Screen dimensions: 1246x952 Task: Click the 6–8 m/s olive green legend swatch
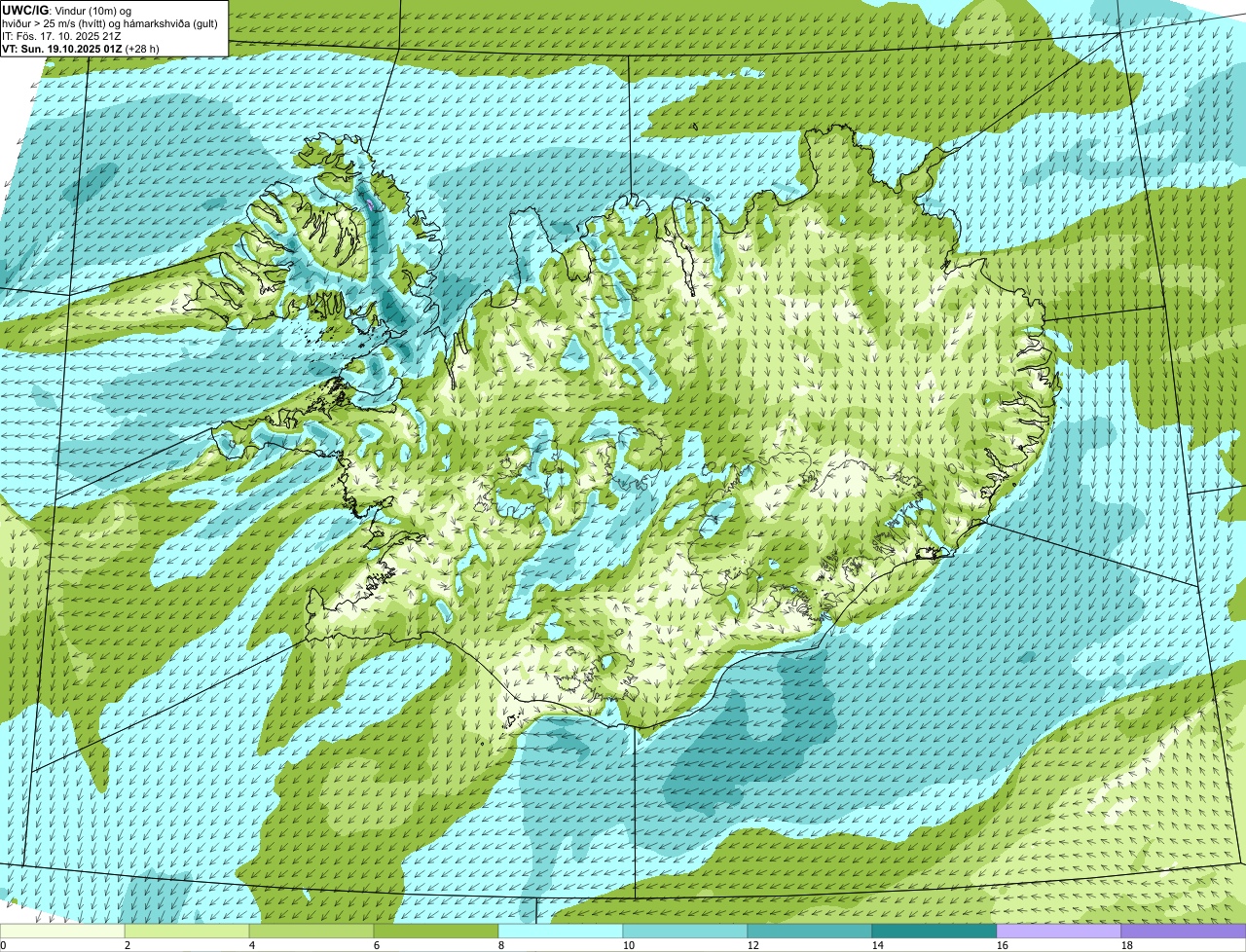436,931
